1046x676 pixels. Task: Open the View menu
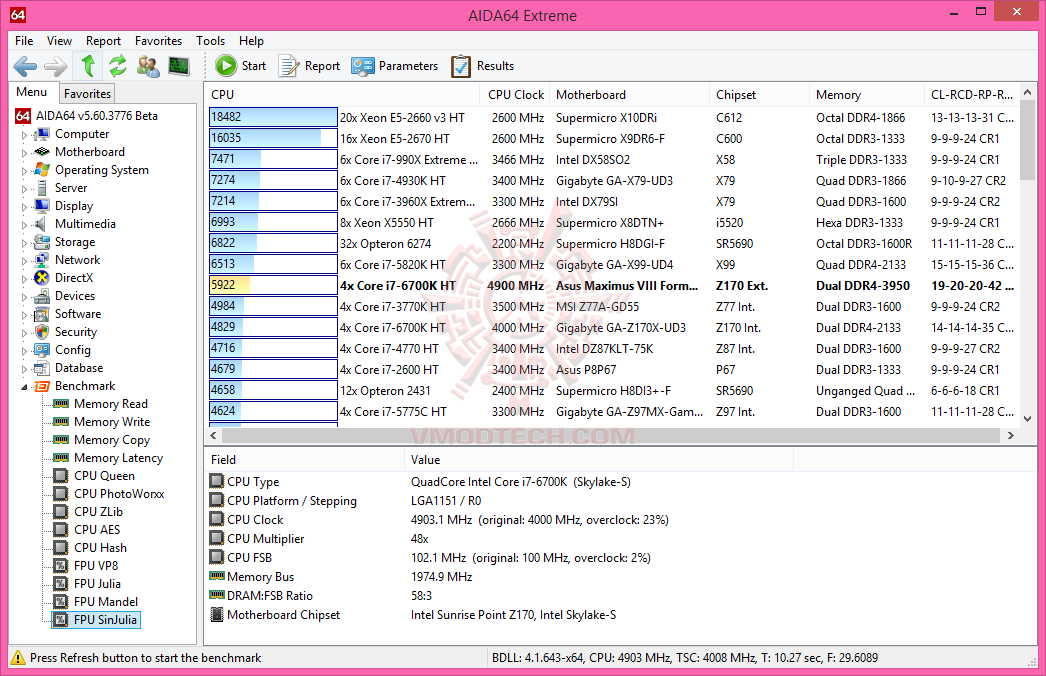pos(59,41)
